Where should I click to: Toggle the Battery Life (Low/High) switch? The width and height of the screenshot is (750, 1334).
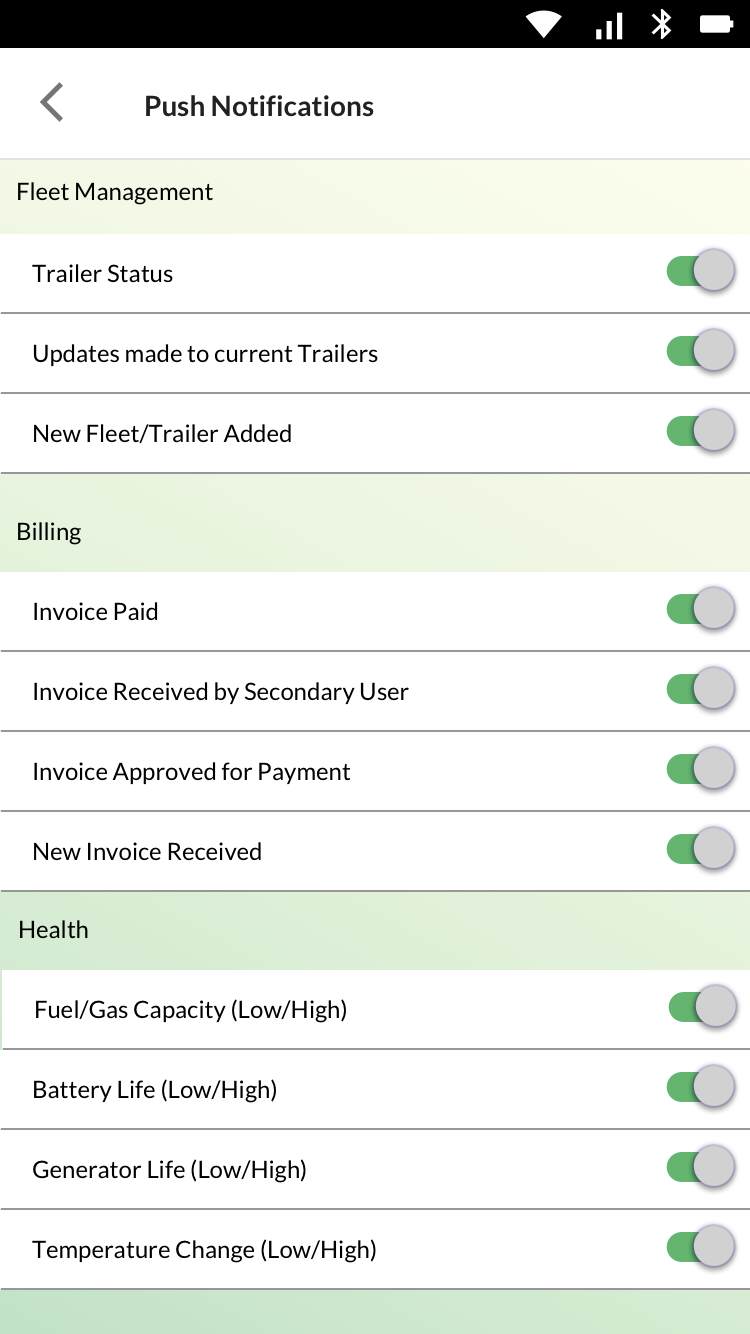(700, 1087)
